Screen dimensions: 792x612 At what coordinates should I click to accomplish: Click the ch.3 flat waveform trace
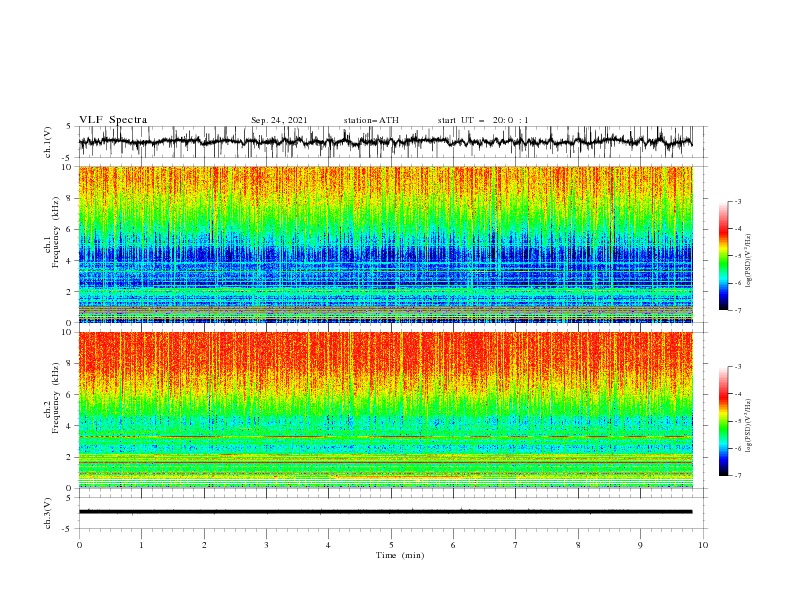(385, 512)
